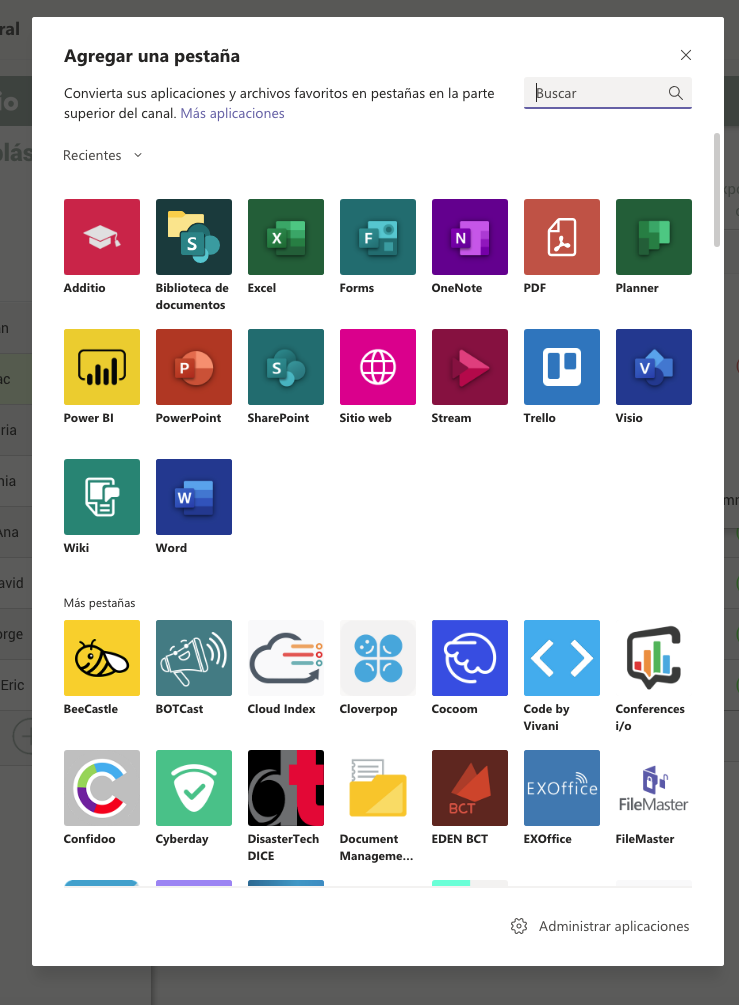Pick the BeeCastle app
This screenshot has height=1005, width=739.
pos(102,658)
